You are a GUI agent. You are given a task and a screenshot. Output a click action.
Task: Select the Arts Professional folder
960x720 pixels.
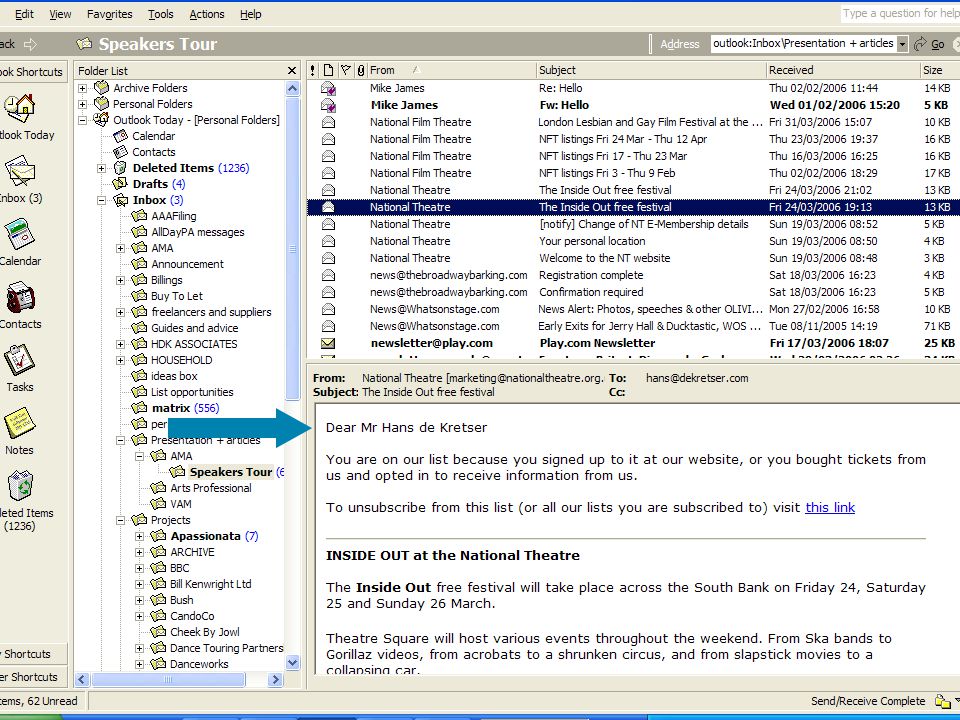[x=211, y=488]
